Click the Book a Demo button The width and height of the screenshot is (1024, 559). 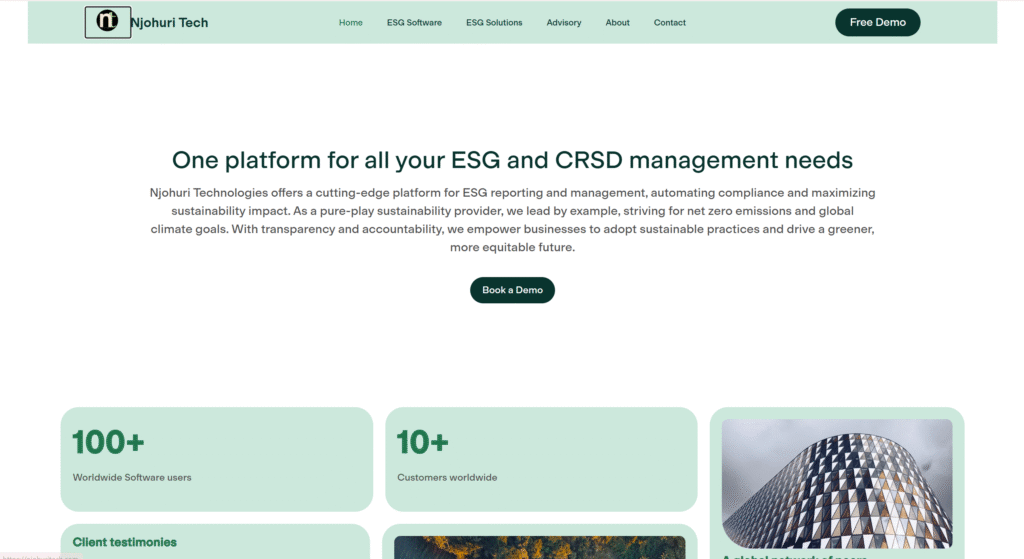click(x=512, y=290)
